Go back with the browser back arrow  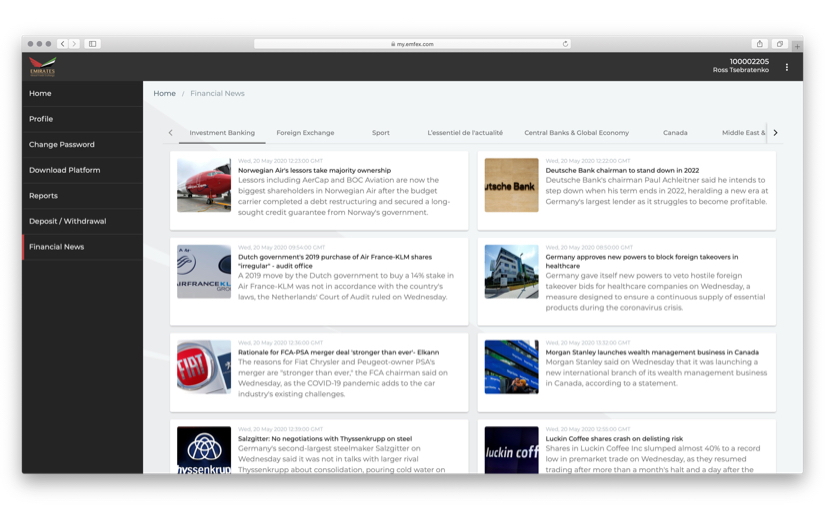pyautogui.click(x=63, y=44)
